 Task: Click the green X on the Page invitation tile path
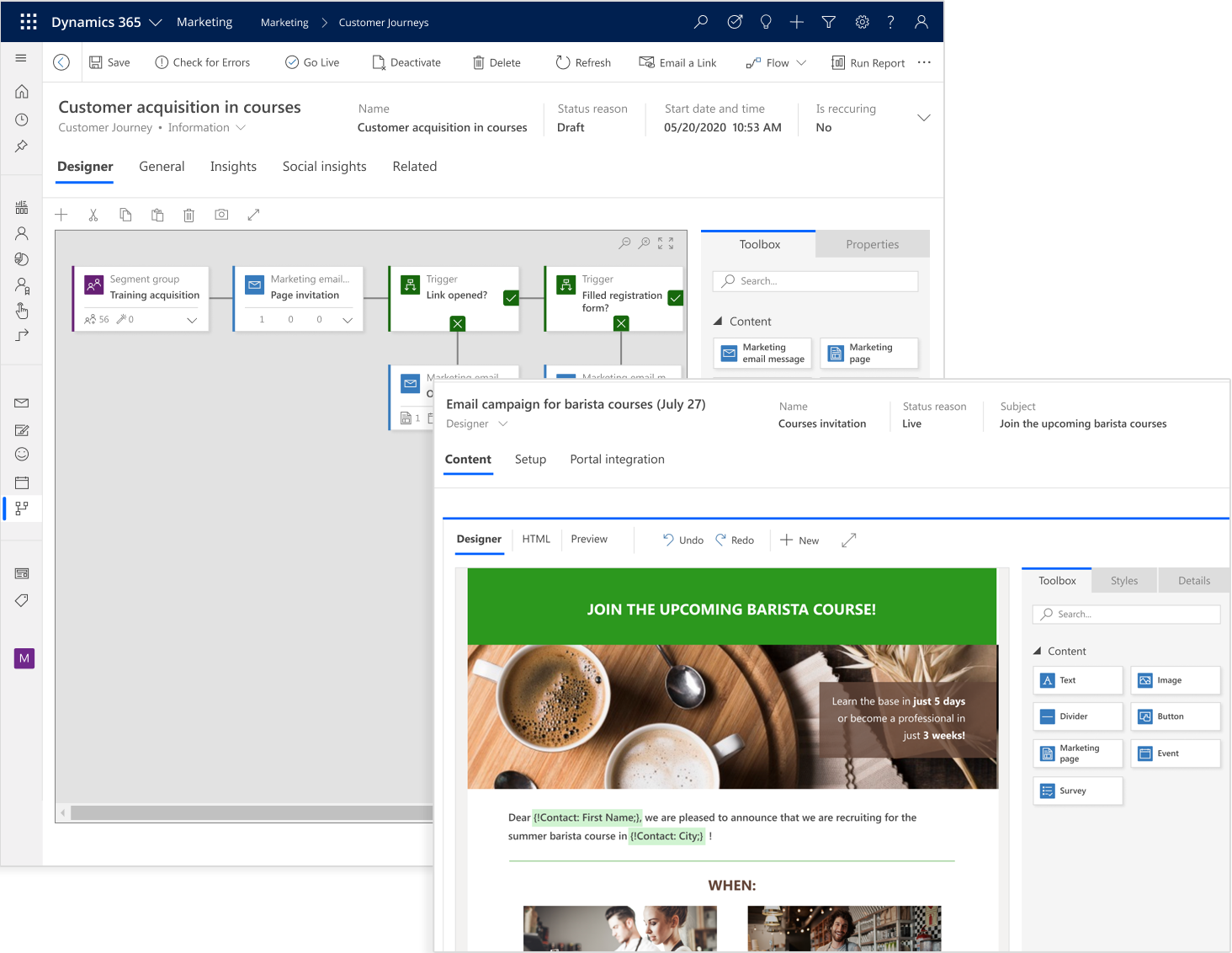(x=457, y=323)
